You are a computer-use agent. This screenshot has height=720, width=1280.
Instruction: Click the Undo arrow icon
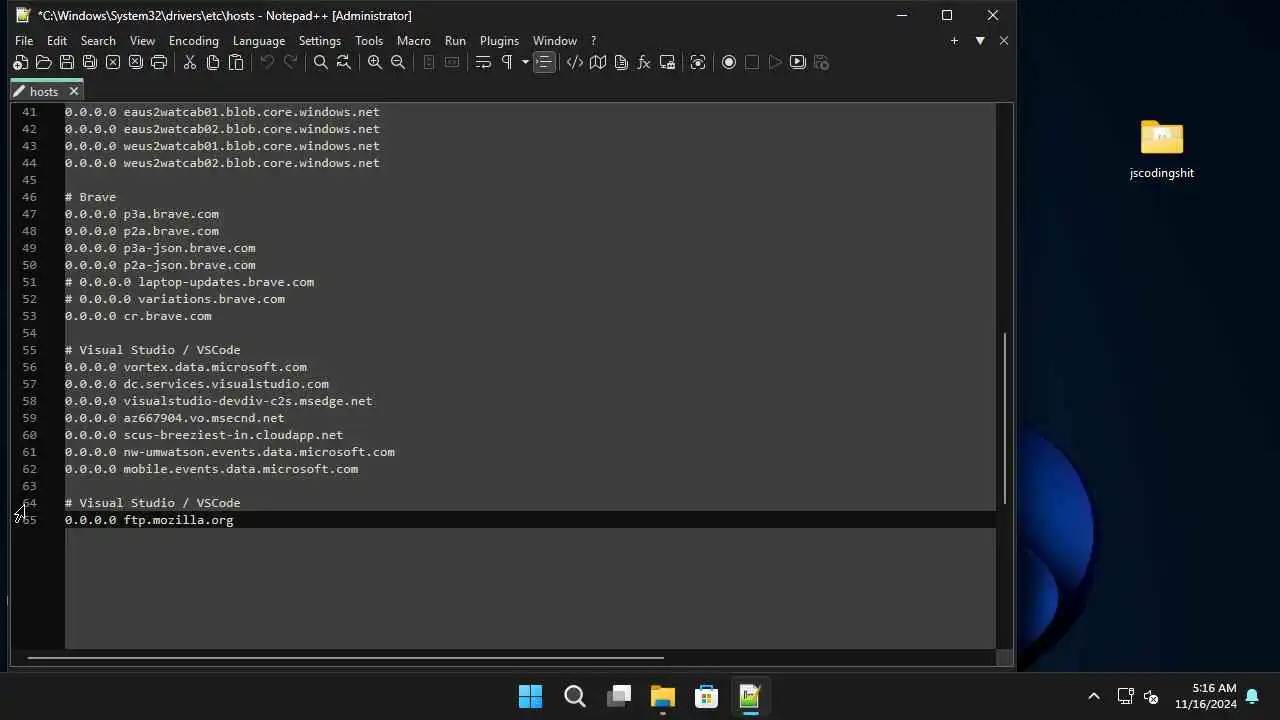point(267,62)
